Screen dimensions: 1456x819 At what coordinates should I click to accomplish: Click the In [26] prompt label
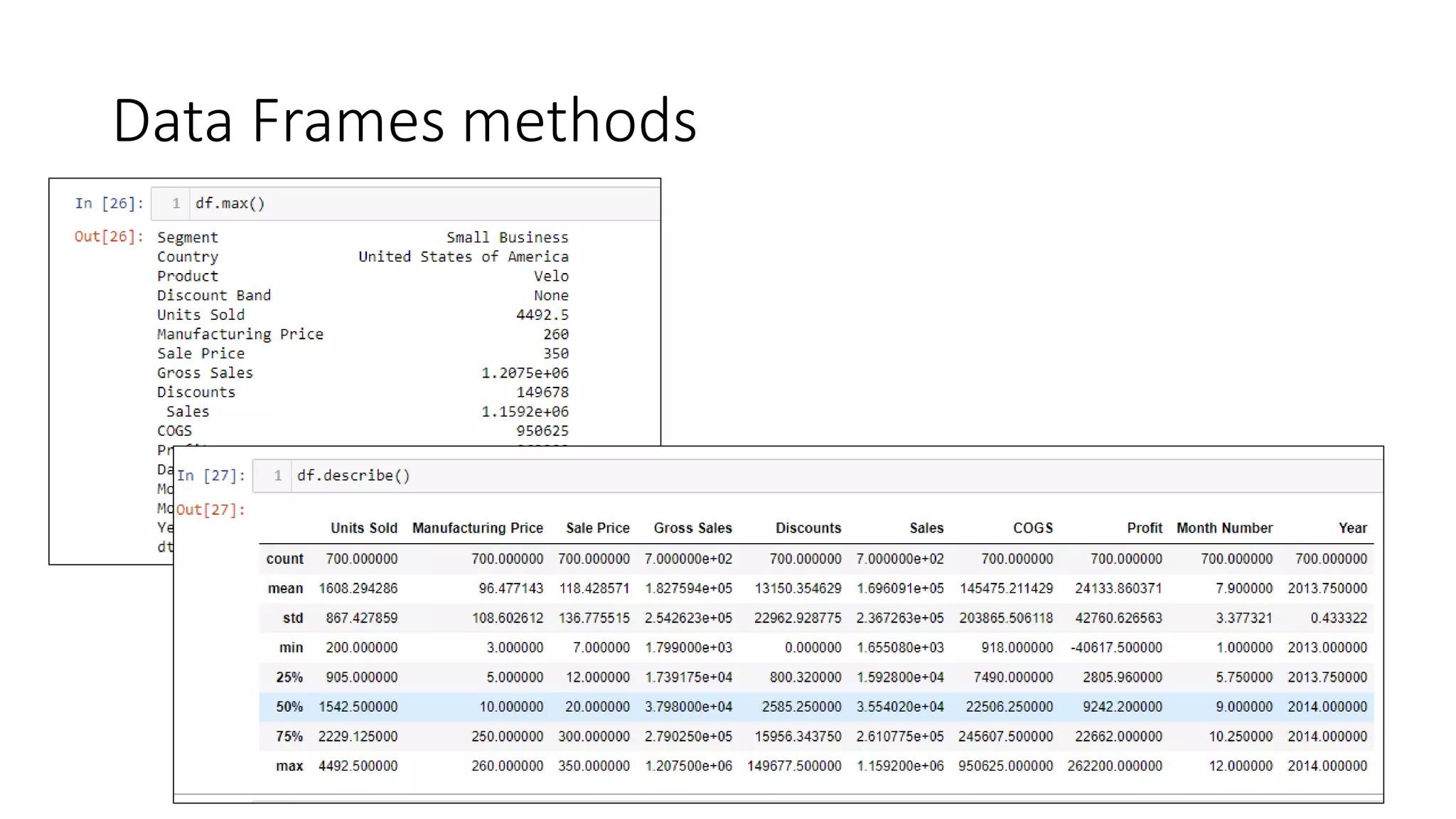point(109,203)
